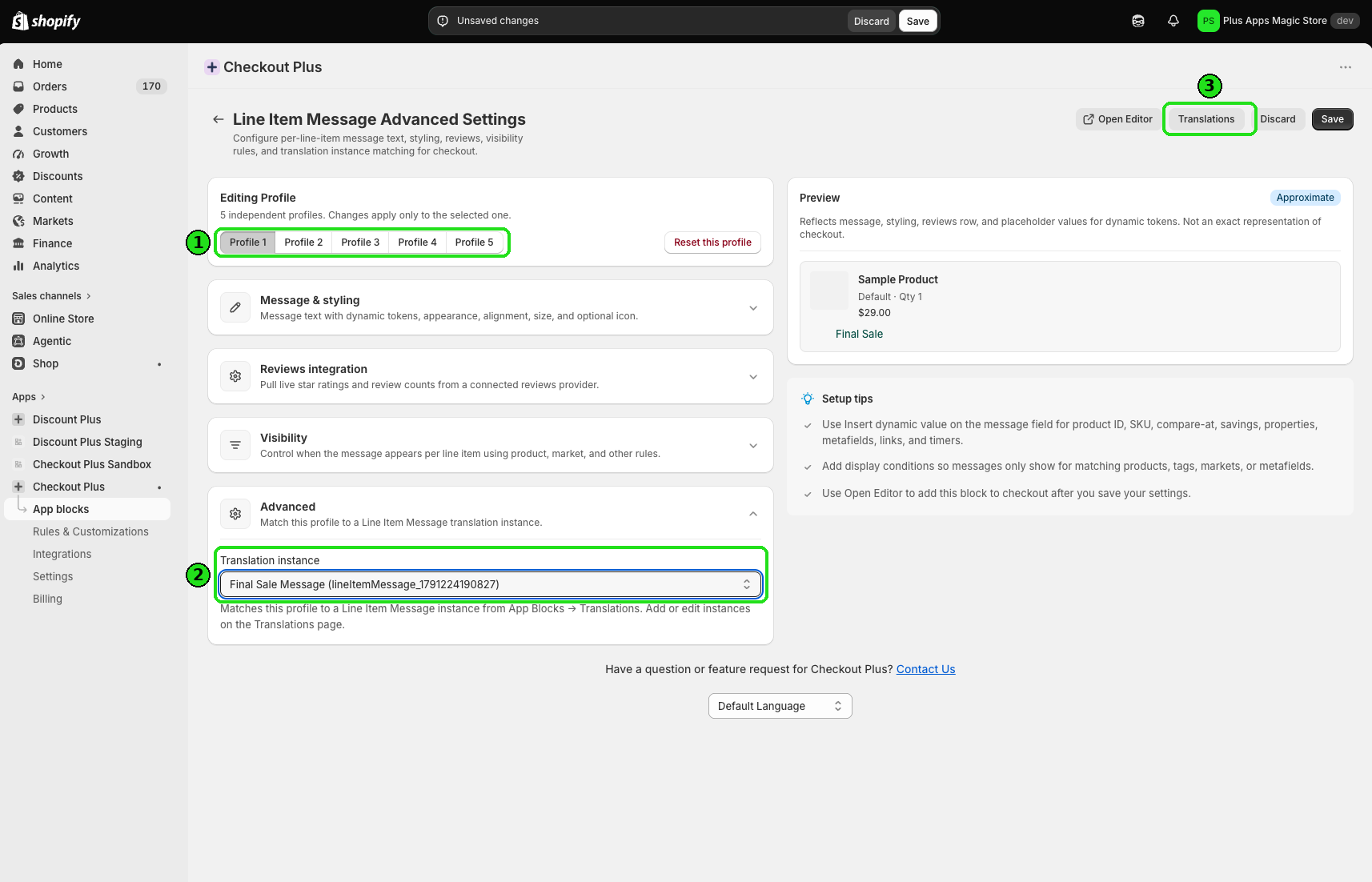Switch to the Profile 3 tab
The width and height of the screenshot is (1372, 882).
click(360, 243)
